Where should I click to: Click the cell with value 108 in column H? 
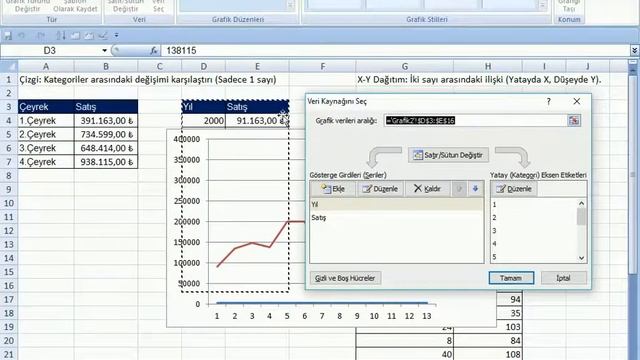click(x=488, y=354)
